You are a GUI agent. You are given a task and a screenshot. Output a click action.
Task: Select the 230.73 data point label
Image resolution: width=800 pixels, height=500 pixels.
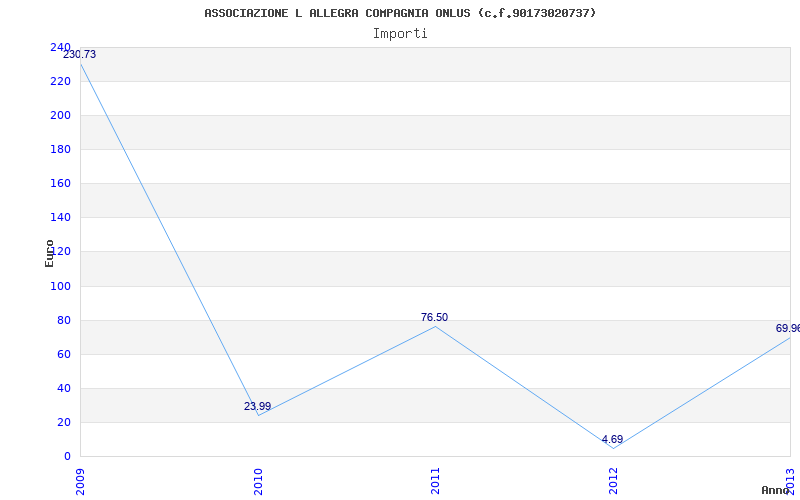click(80, 55)
